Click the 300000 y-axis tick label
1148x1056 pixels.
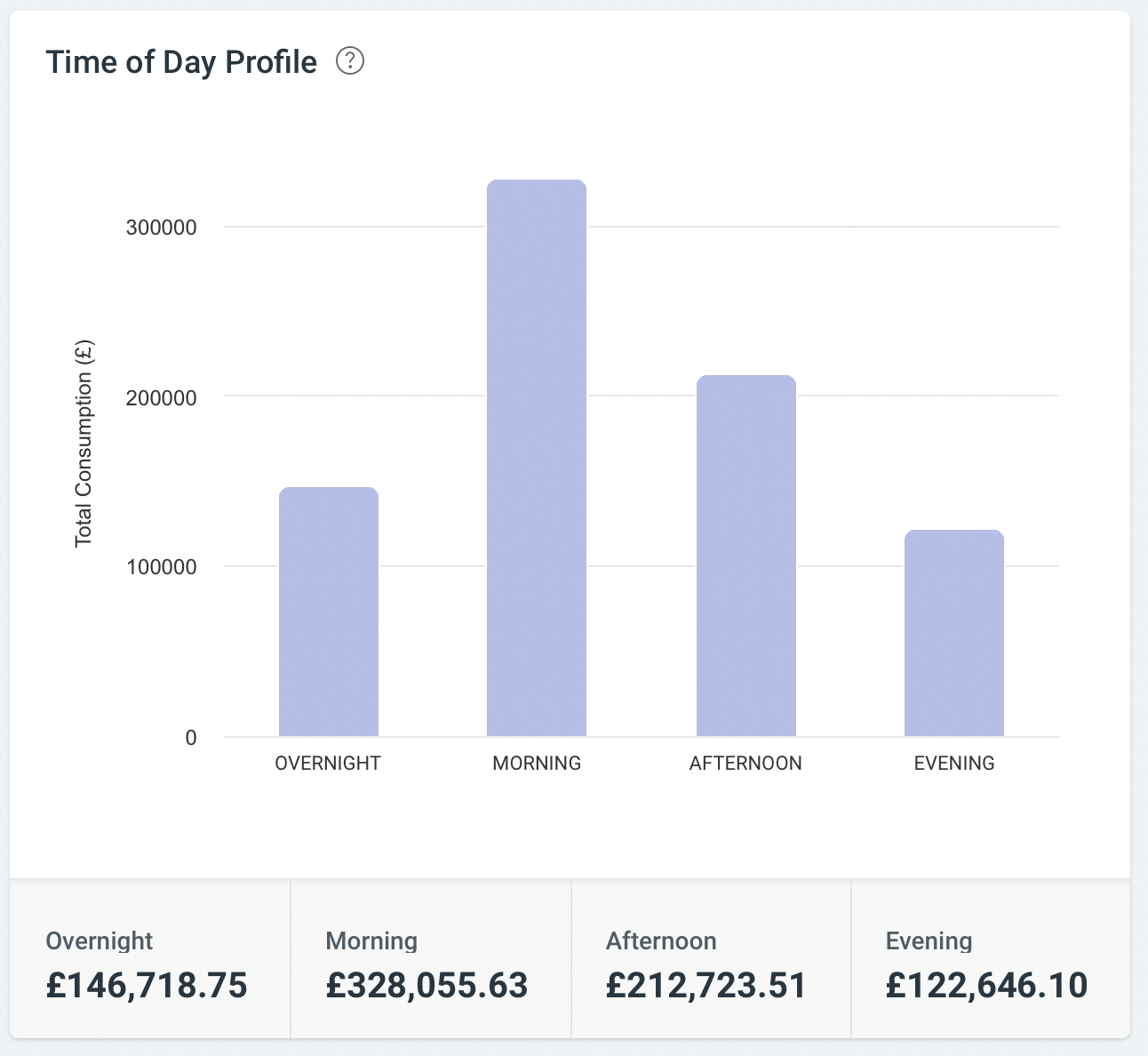click(x=161, y=228)
